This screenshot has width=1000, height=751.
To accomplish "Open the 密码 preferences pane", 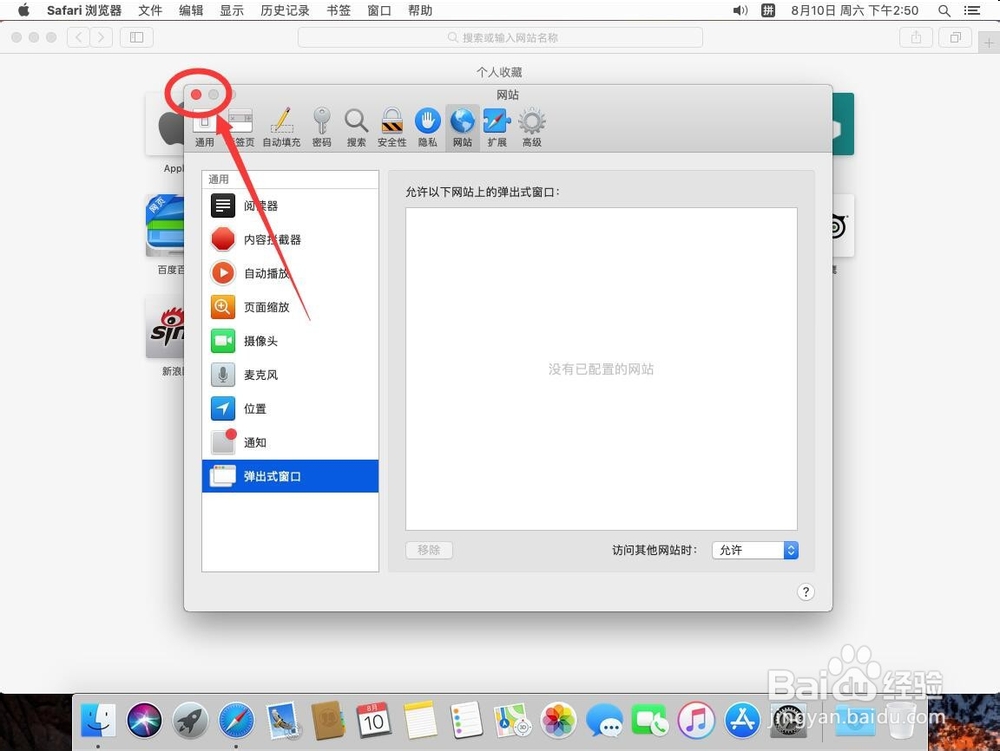I will tap(322, 124).
